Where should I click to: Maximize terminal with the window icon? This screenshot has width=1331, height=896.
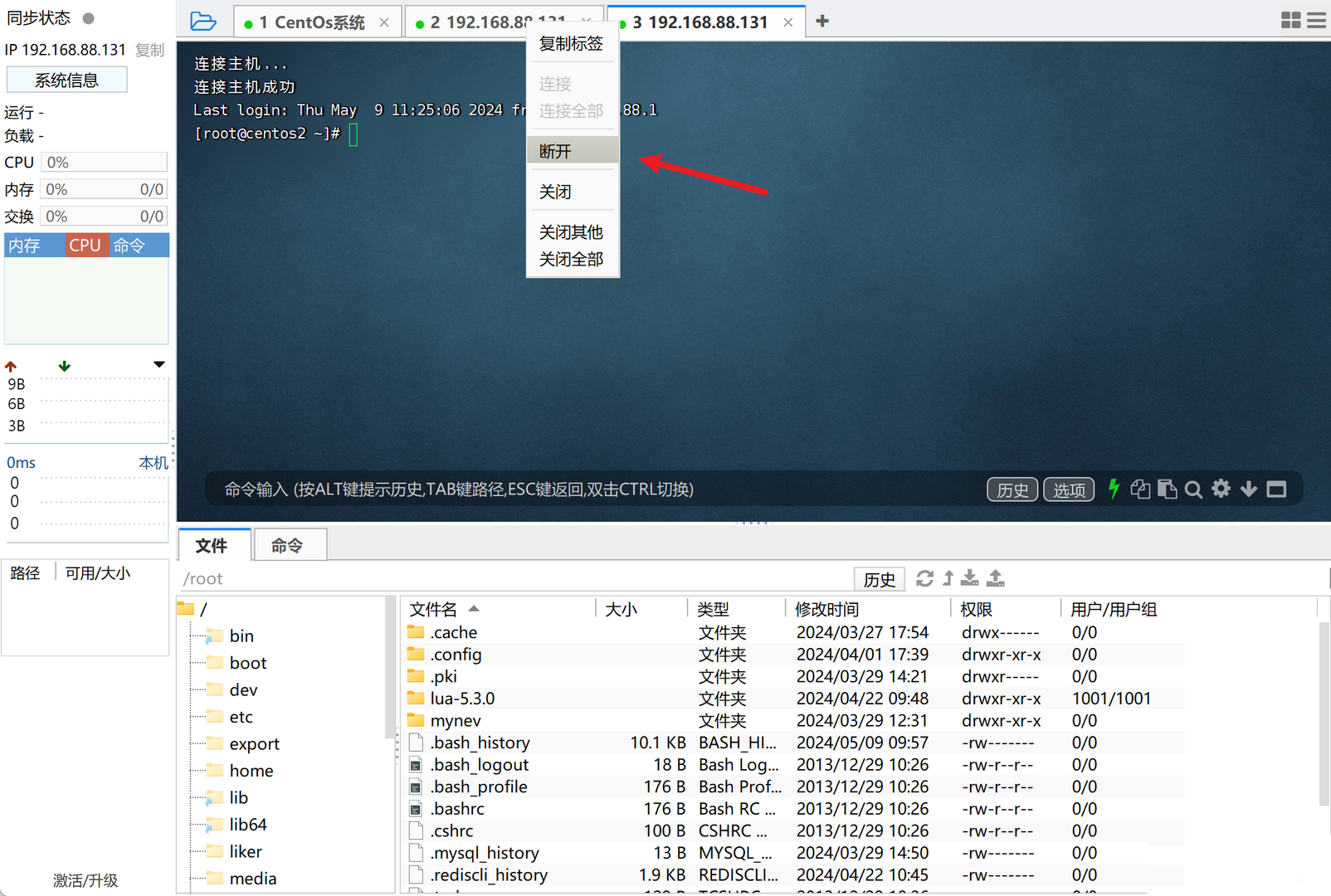click(1276, 489)
